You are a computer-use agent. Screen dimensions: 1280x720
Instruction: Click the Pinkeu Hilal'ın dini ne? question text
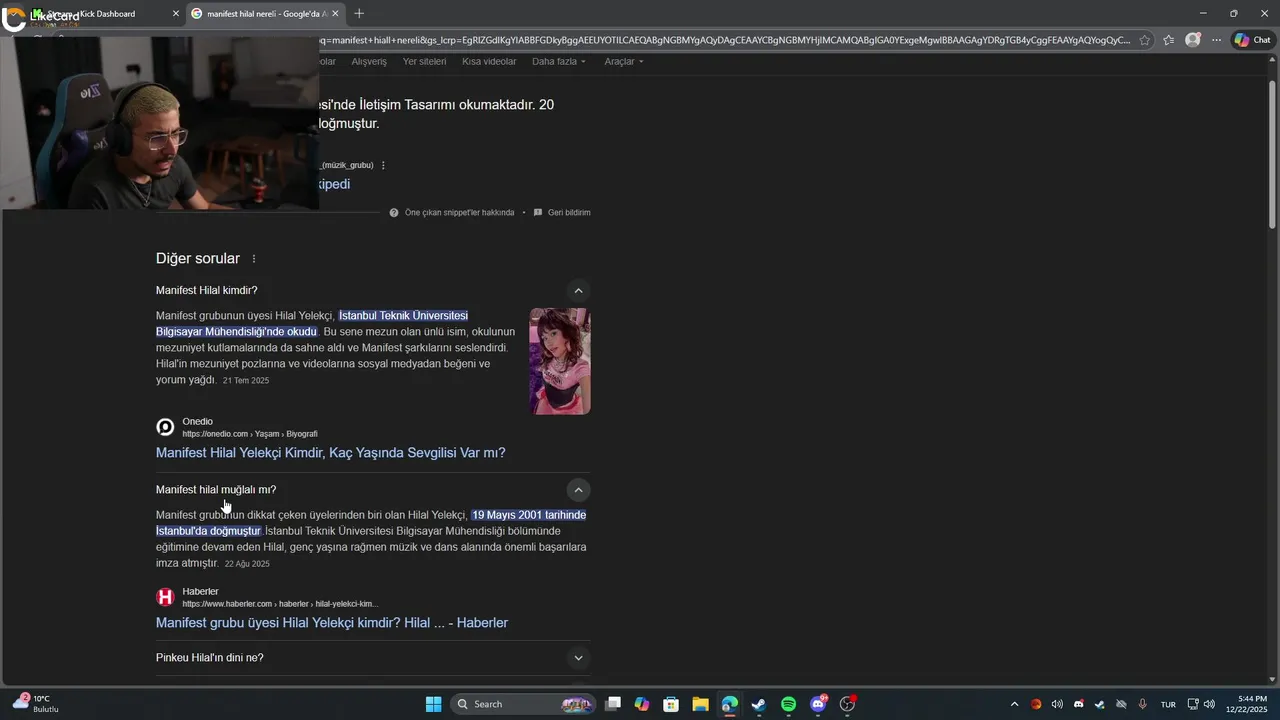tap(210, 658)
